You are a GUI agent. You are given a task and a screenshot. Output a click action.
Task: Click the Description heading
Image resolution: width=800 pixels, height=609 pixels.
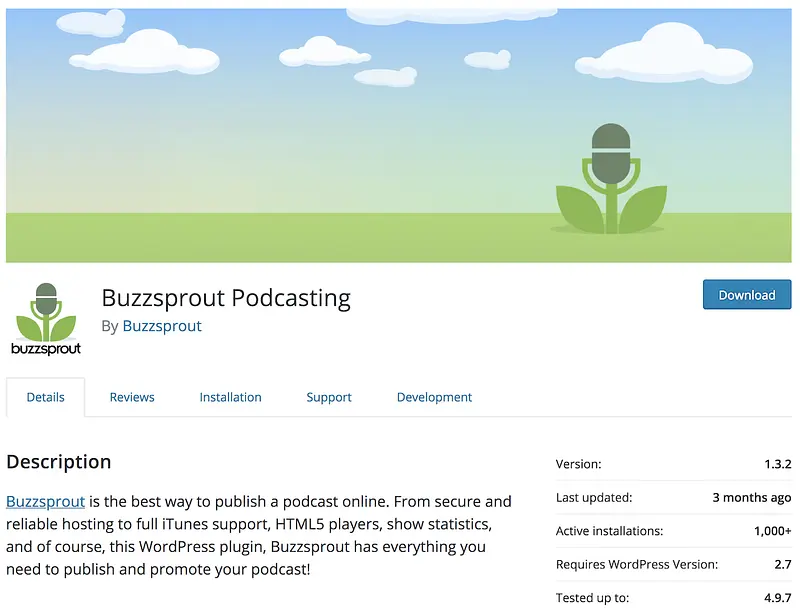pos(59,462)
